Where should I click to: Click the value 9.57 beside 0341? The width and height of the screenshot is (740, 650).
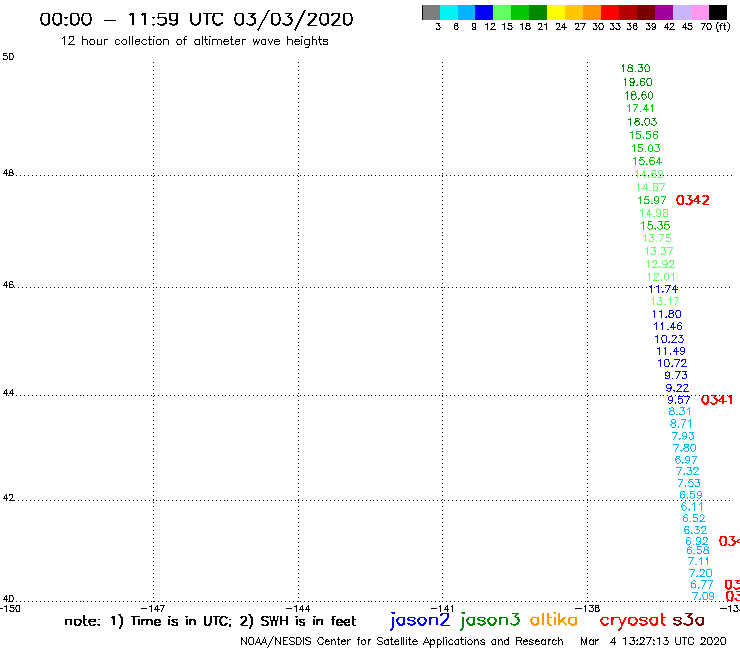[679, 400]
